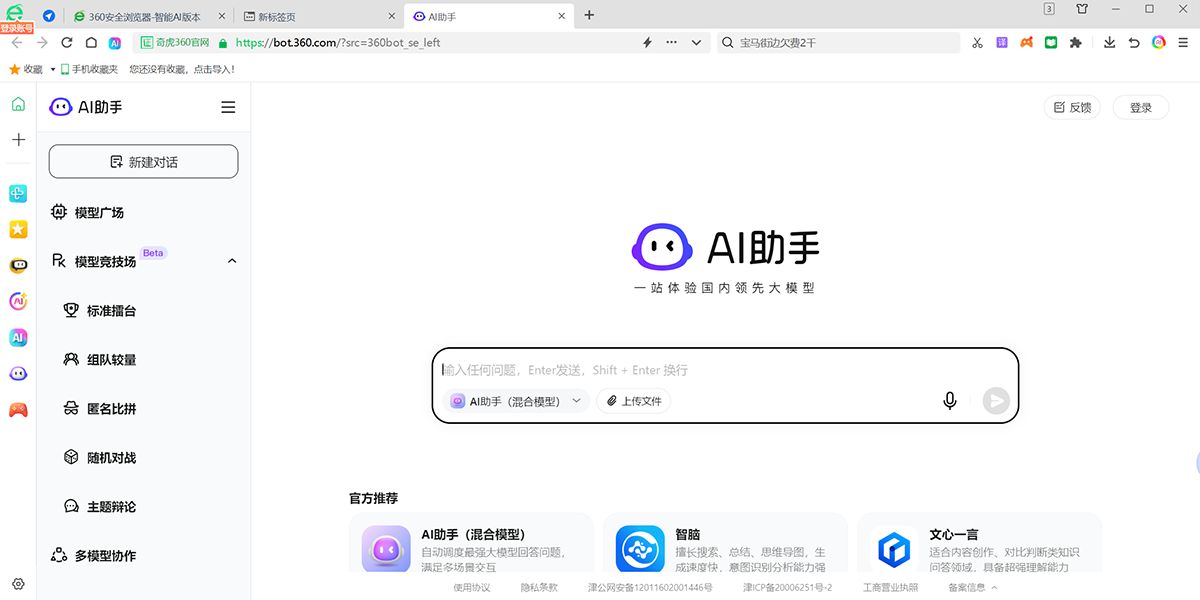Collapse the 模型竞技场 section
Image resolution: width=1200 pixels, height=600 pixels.
click(232, 260)
